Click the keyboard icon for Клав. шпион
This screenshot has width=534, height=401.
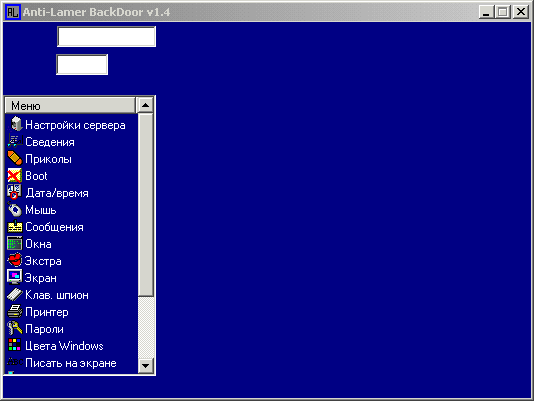click(x=15, y=295)
